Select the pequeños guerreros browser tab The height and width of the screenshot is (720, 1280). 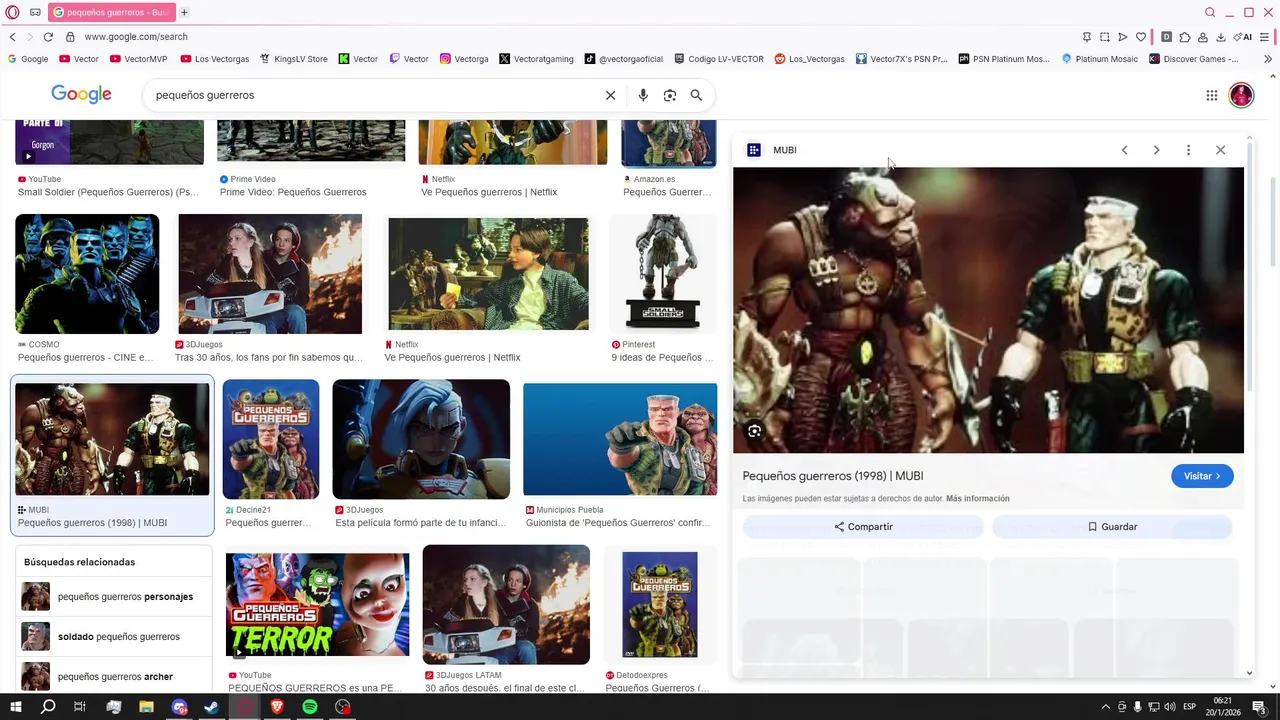[x=111, y=12]
